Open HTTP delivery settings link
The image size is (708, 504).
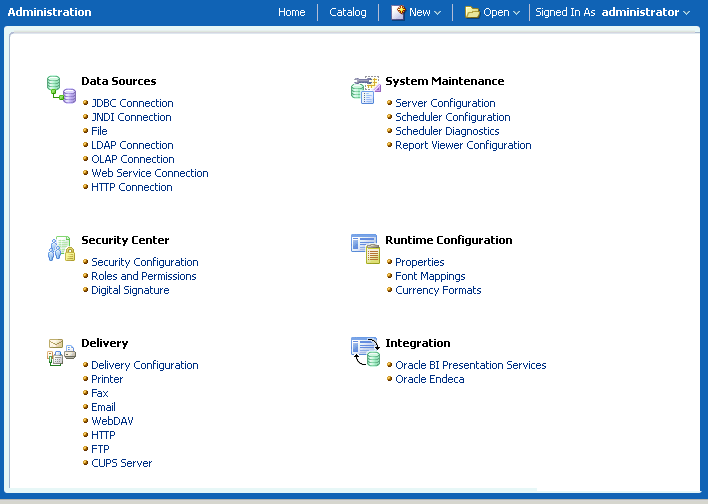(x=103, y=435)
